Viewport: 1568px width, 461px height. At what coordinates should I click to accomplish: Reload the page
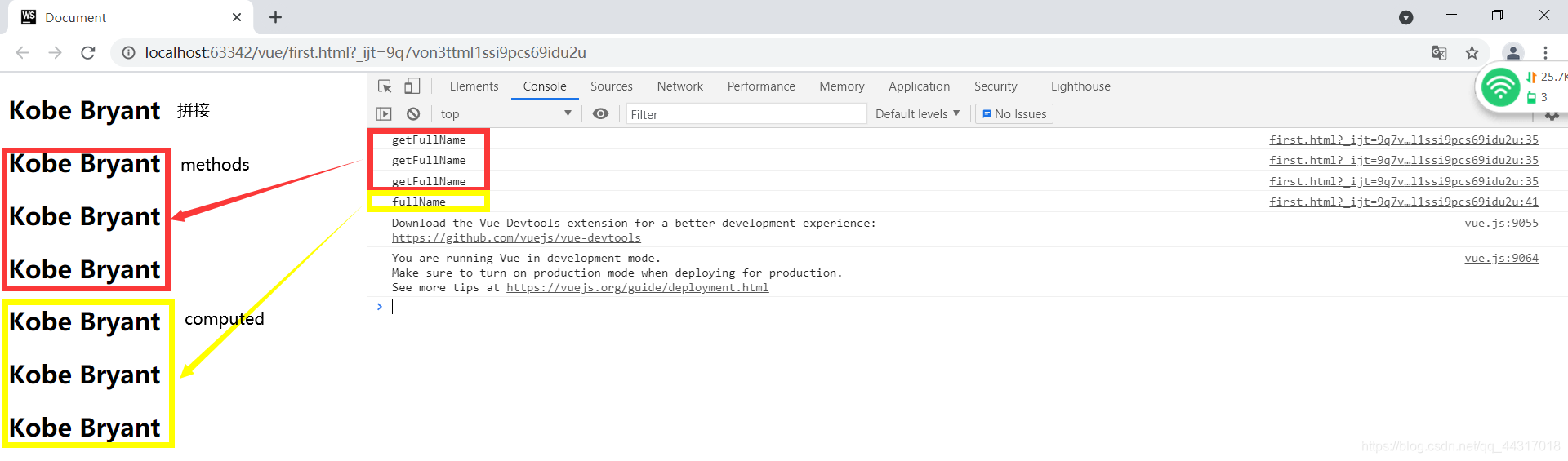[x=88, y=53]
